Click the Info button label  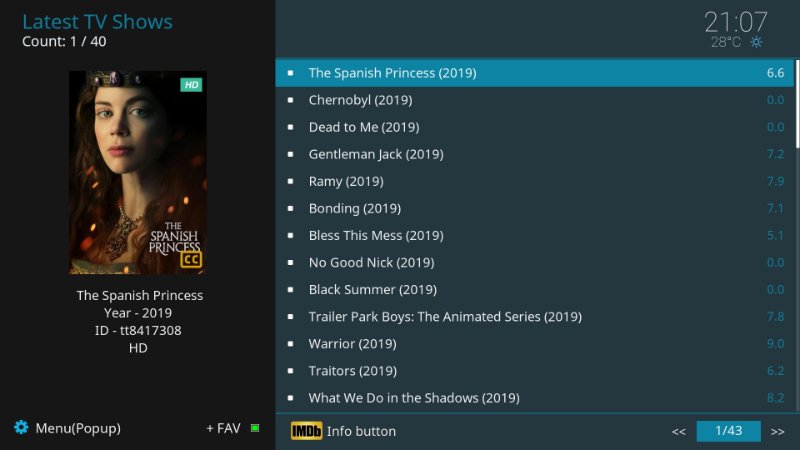pyautogui.click(x=361, y=431)
